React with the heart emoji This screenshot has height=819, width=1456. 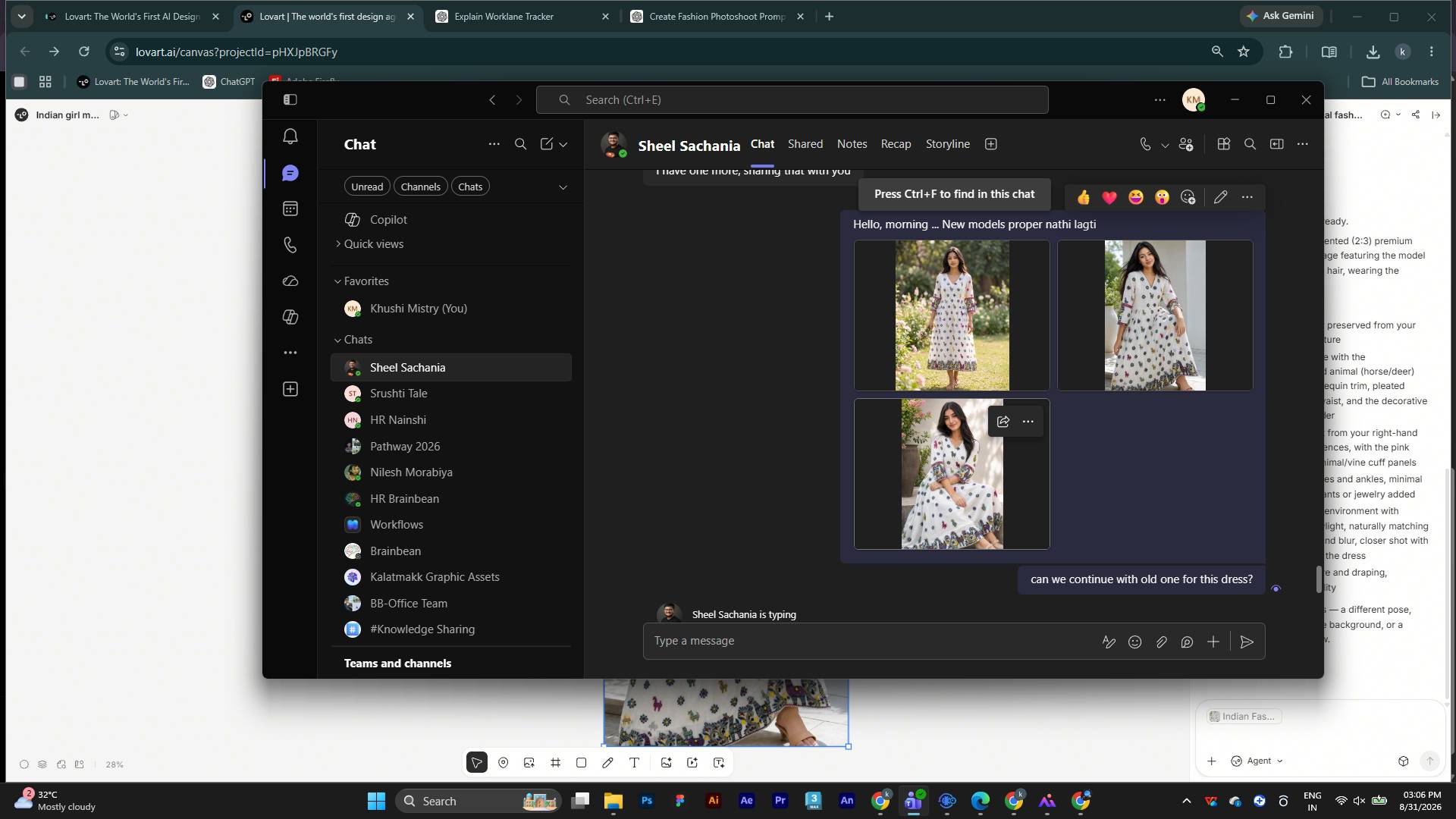tap(1109, 197)
